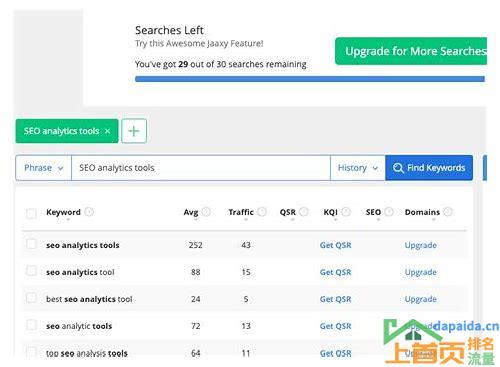Click the keyword search input field
The image size is (500, 367).
tap(201, 168)
